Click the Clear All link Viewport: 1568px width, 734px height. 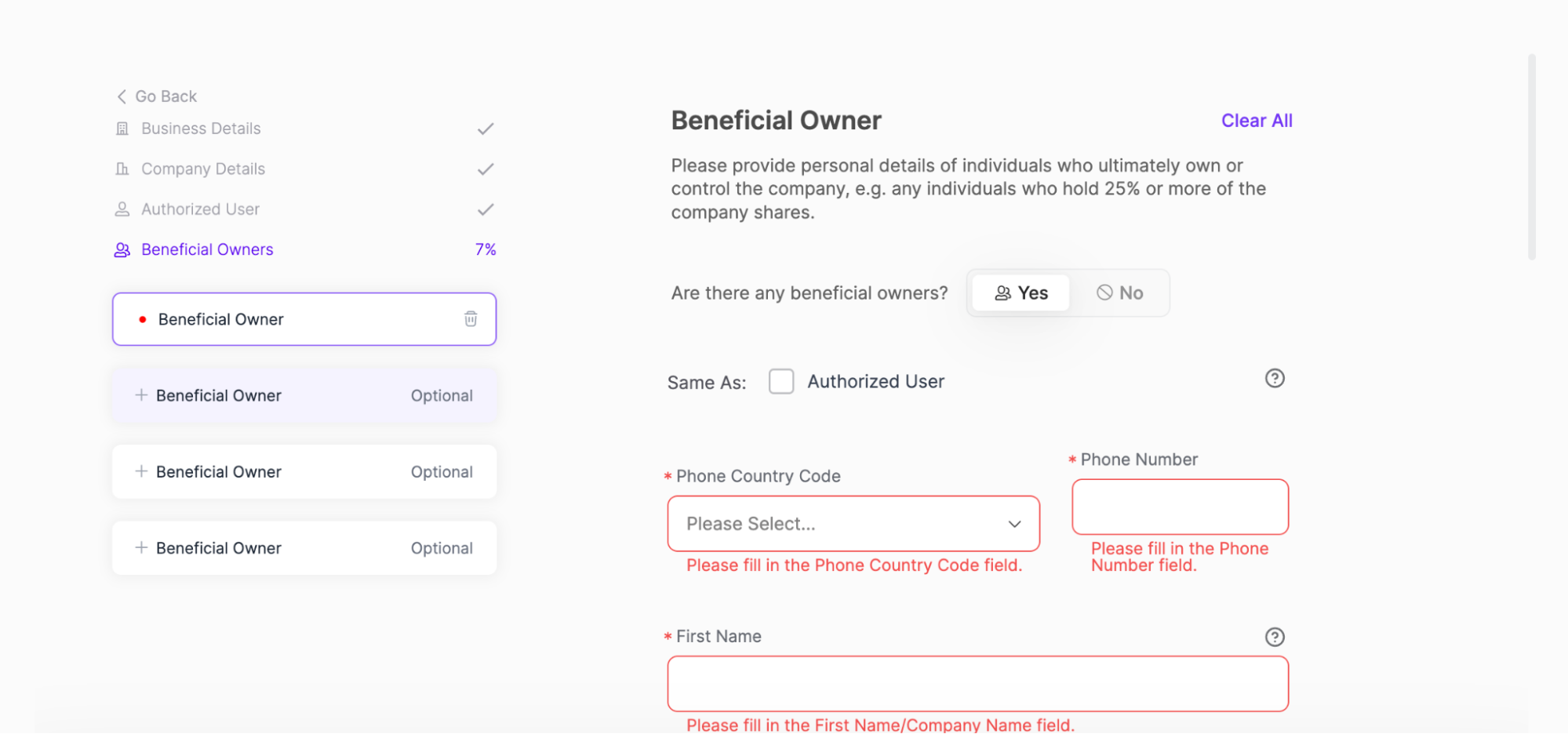[1257, 121]
